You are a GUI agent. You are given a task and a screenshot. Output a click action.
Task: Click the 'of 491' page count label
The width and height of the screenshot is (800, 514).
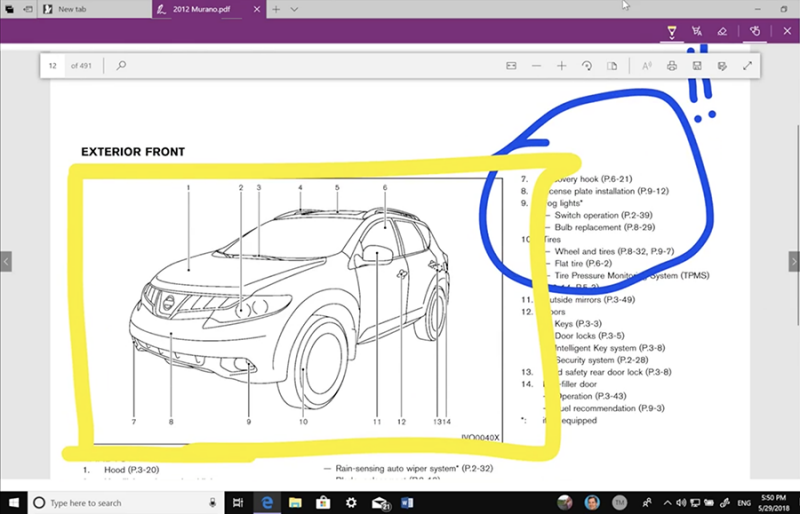click(x=81, y=65)
